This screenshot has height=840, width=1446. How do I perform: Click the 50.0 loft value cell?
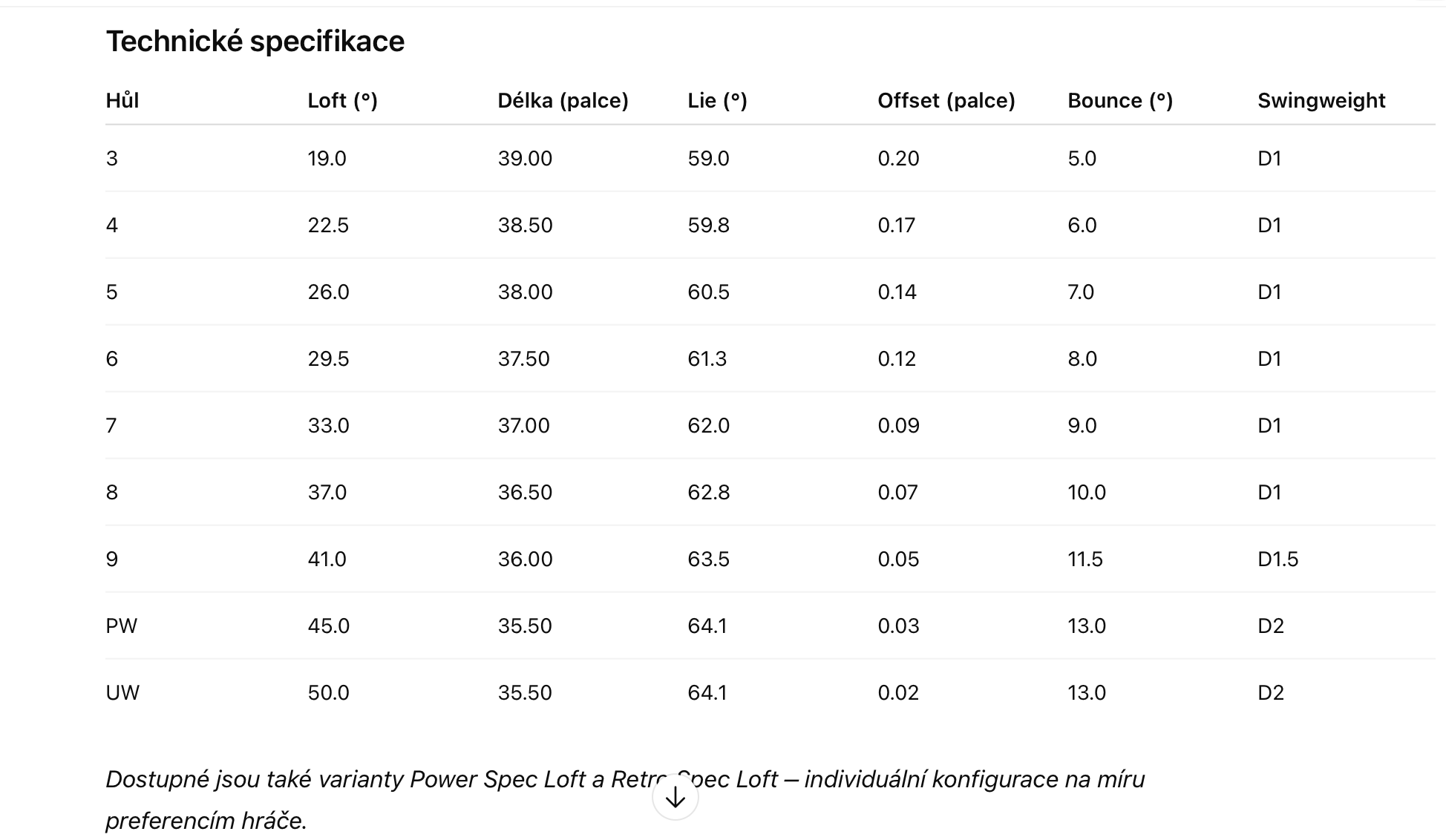328,692
